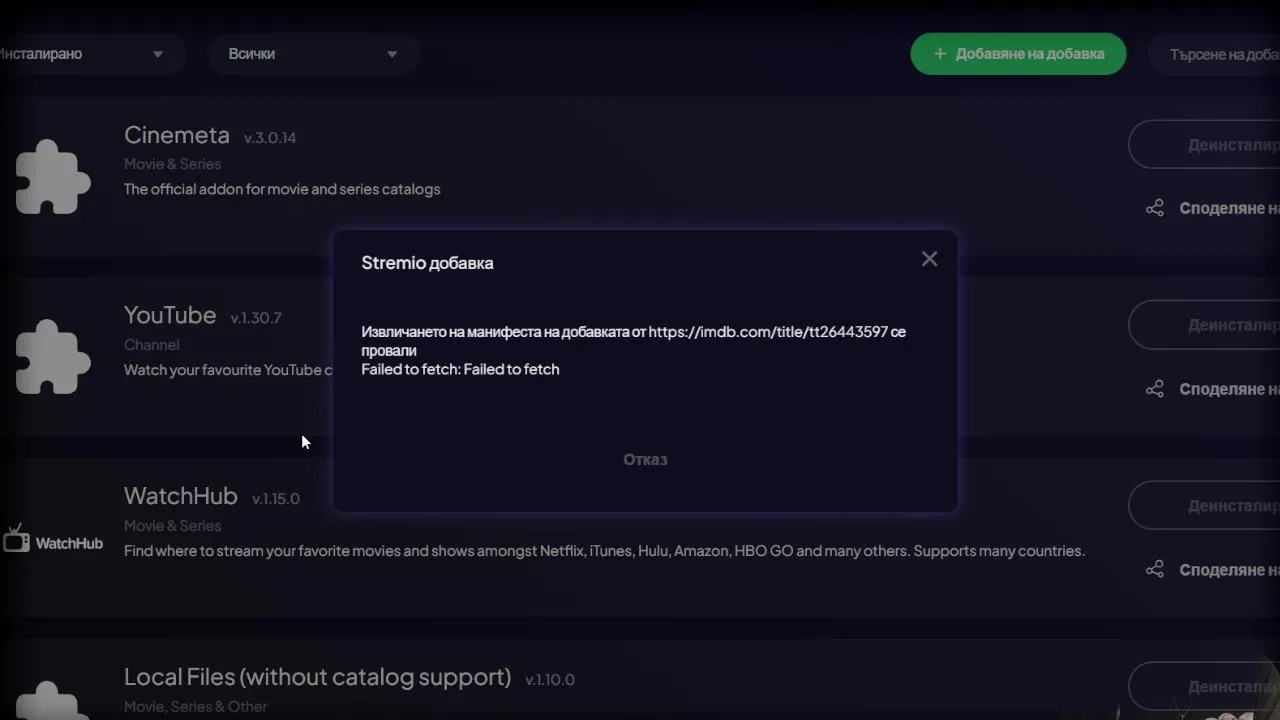Image resolution: width=1280 pixels, height=720 pixels.
Task: Click share icon for Cinemeta addon
Action: (x=1155, y=208)
